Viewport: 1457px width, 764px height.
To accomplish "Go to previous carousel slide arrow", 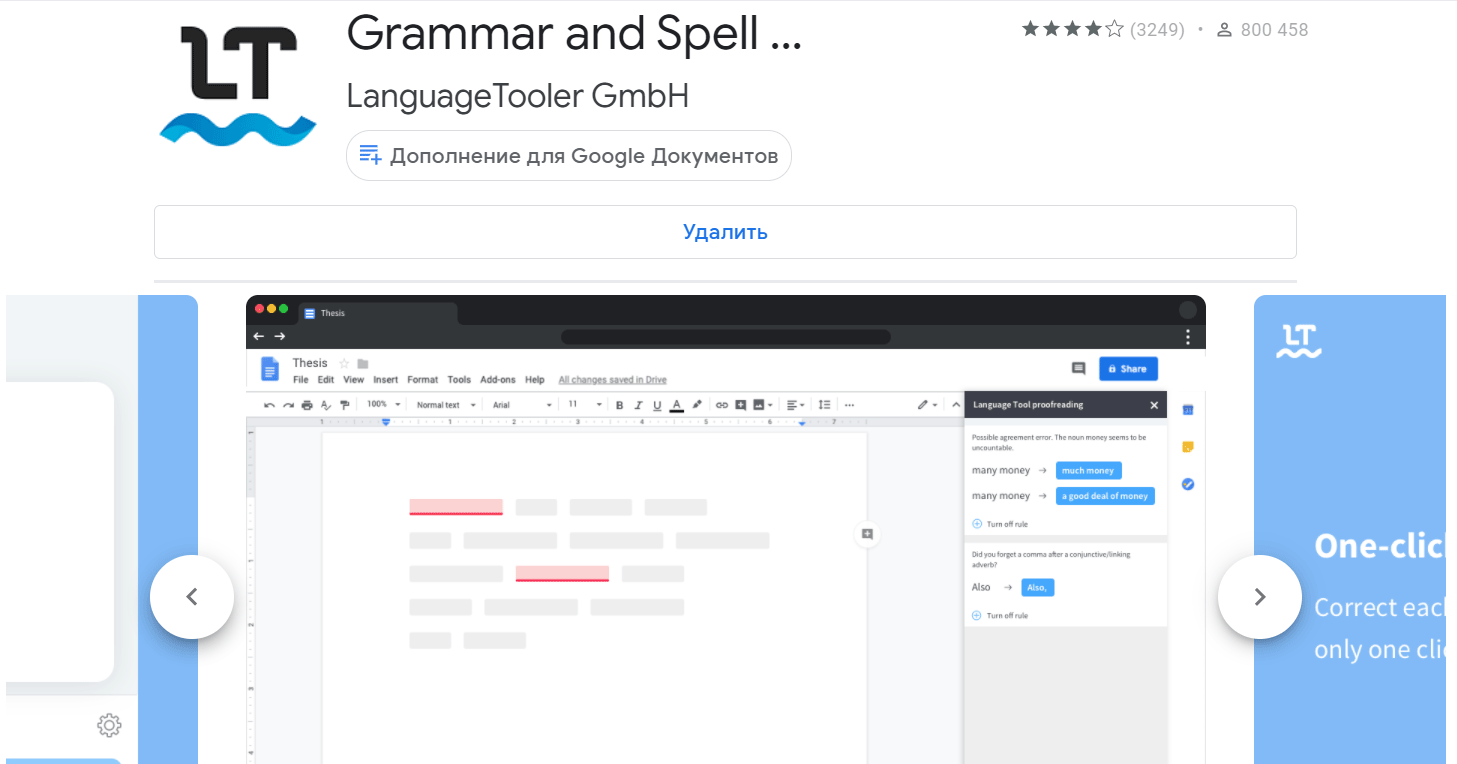I will (x=192, y=597).
